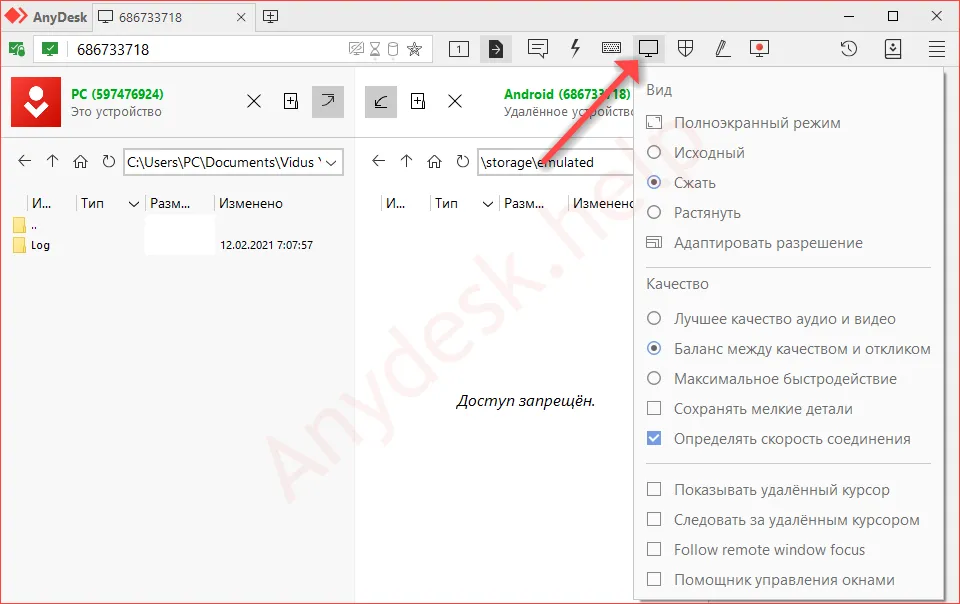Sort PC files by Тип column
Viewport: 960px width, 604px height.
(92, 203)
